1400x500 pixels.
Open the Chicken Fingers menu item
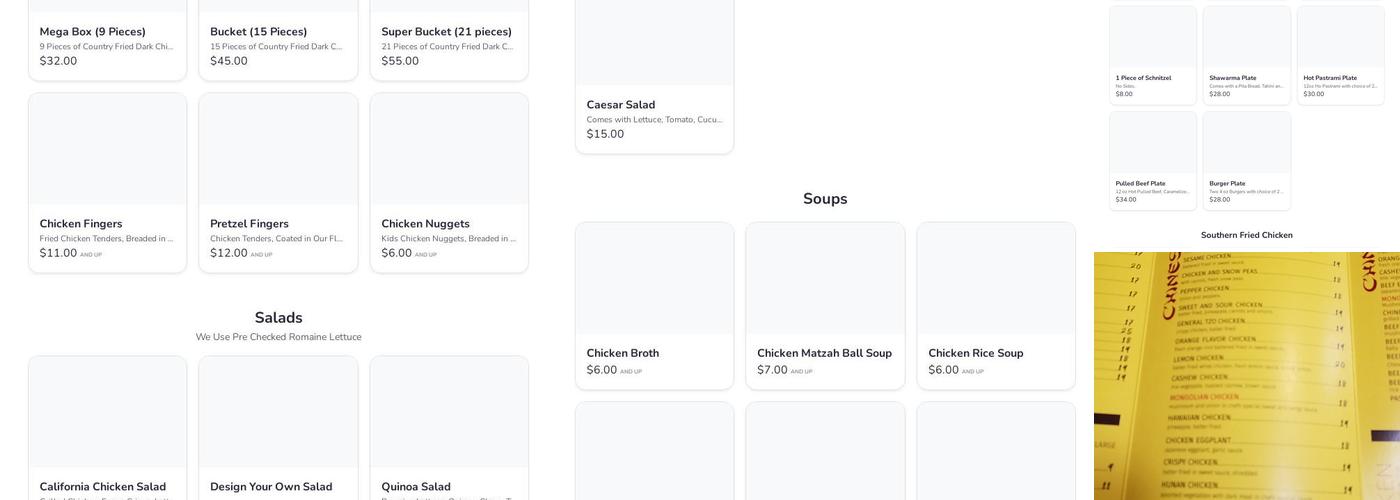(x=107, y=183)
